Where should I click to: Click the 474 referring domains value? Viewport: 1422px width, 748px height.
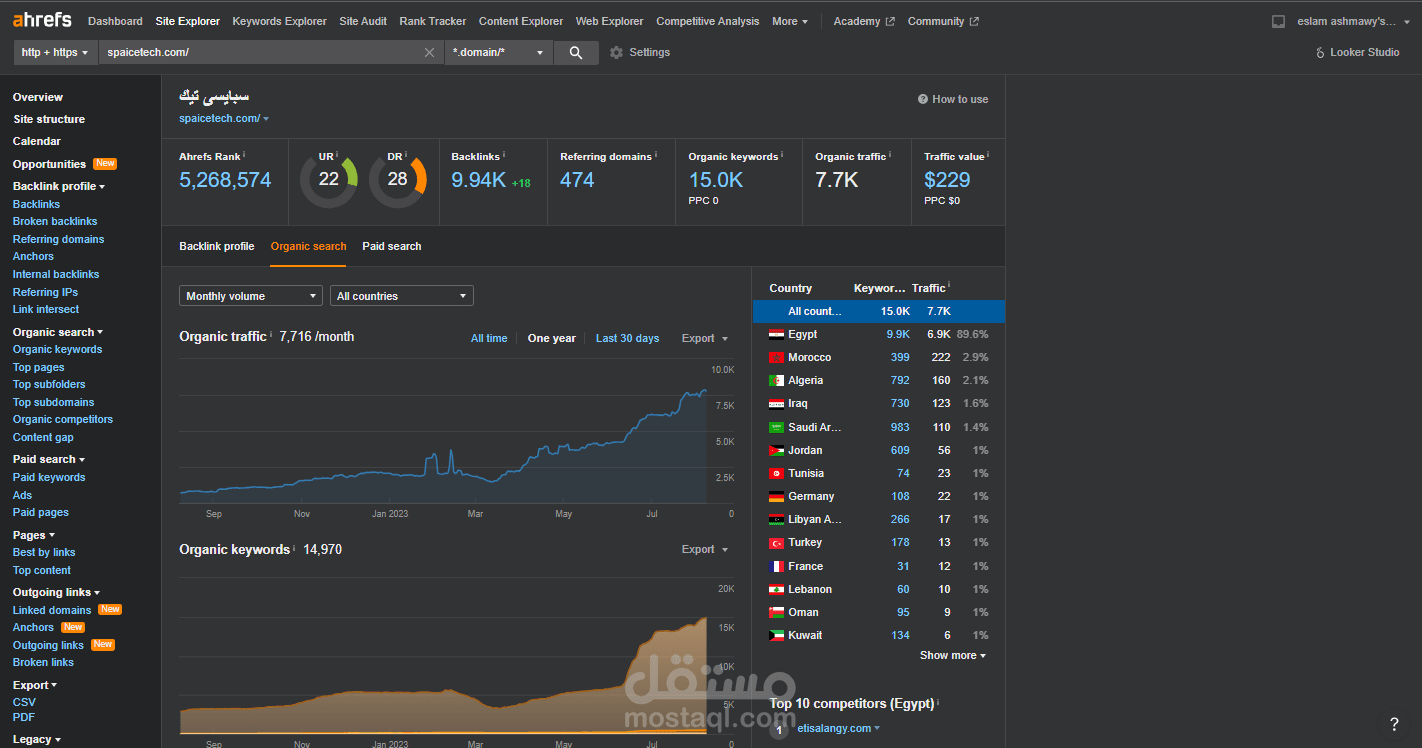click(577, 180)
